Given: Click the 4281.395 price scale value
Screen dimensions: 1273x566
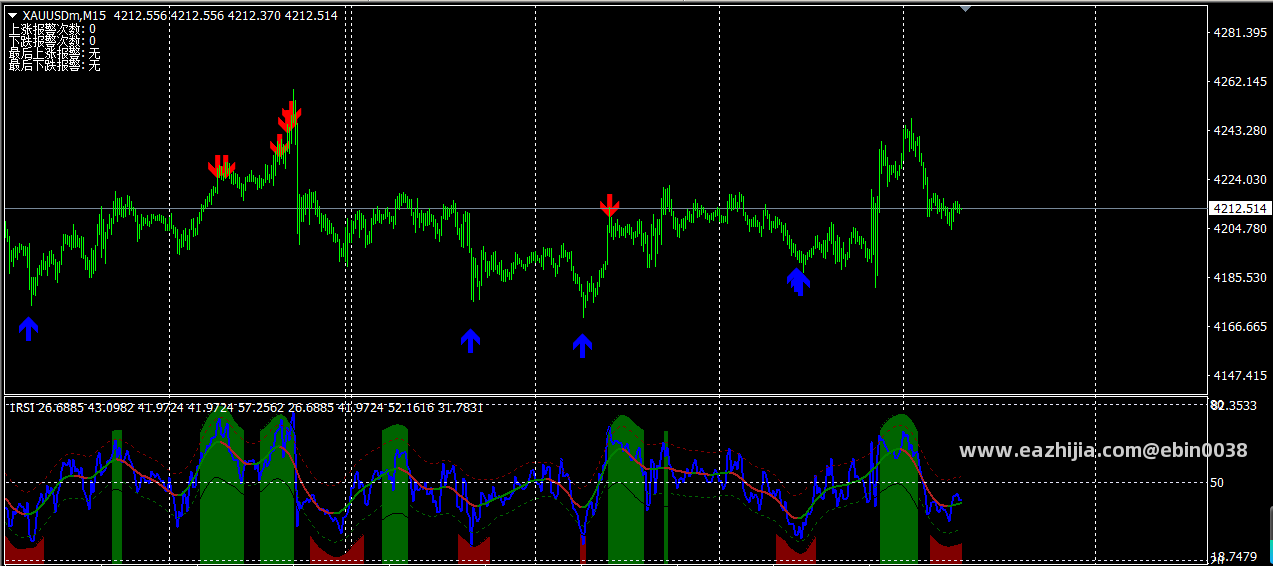Looking at the screenshot, I should [1240, 32].
